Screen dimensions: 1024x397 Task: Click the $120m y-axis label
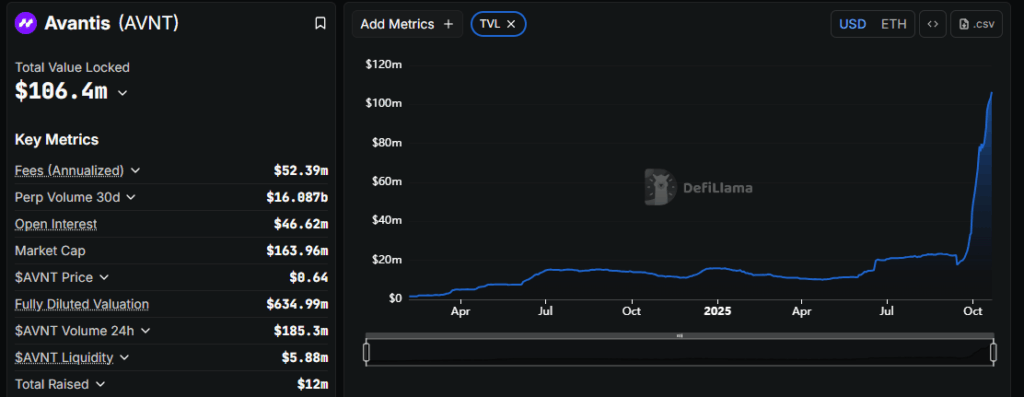pyautogui.click(x=383, y=65)
